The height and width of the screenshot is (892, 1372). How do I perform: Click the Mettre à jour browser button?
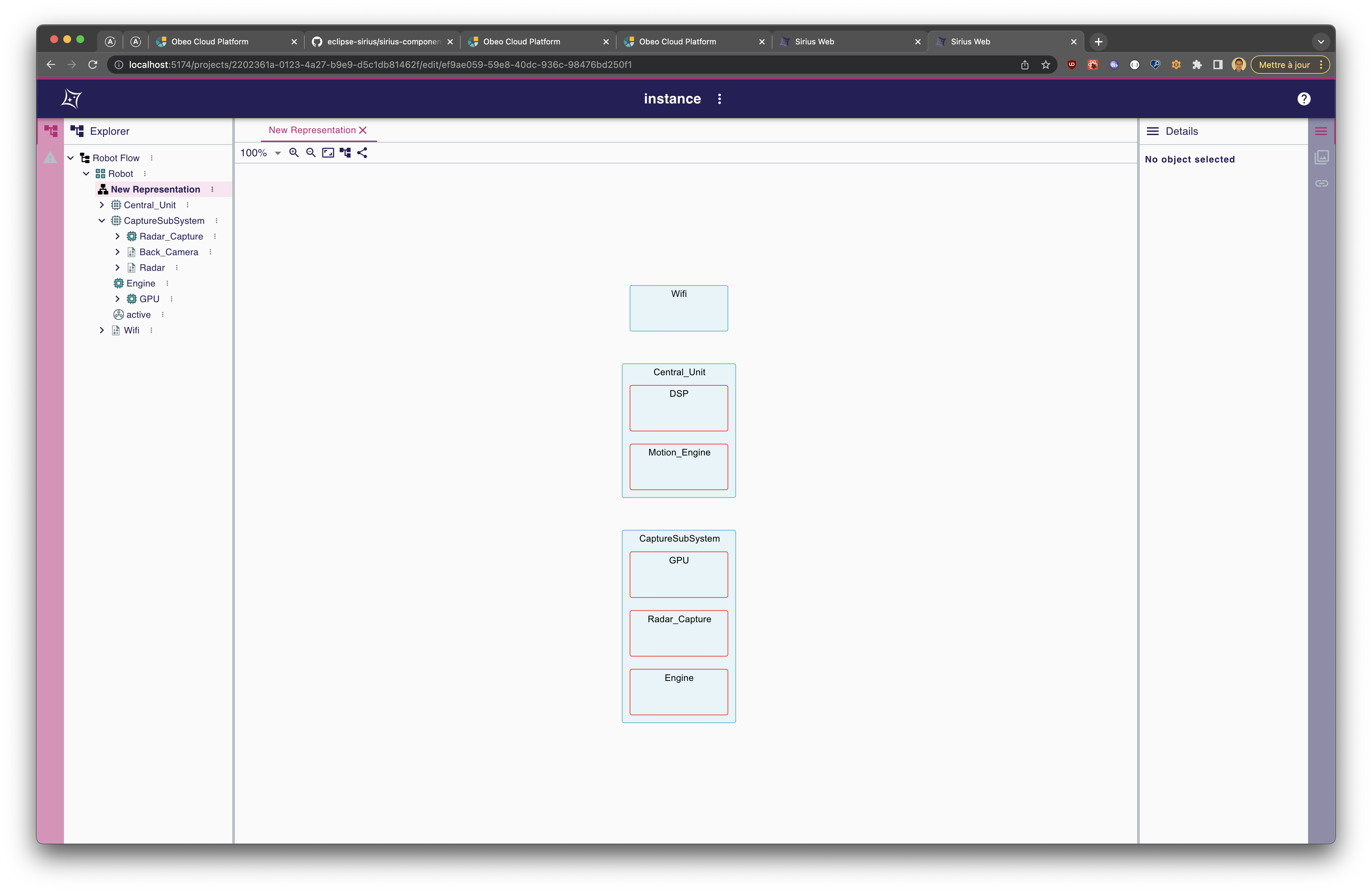(x=1284, y=65)
